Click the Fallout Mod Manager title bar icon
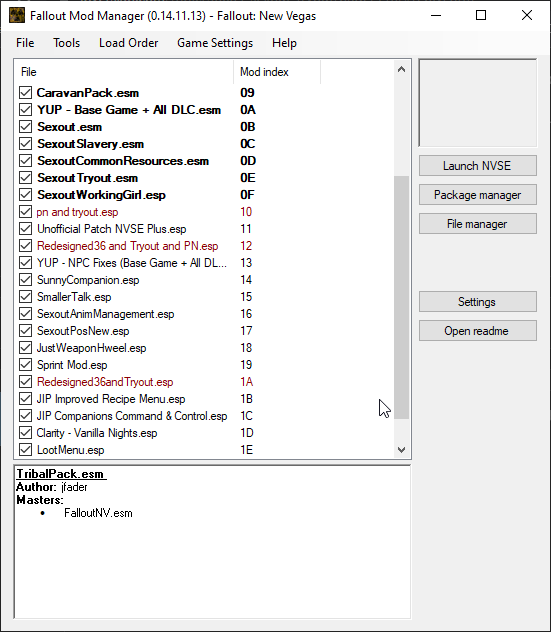 [x=17, y=16]
